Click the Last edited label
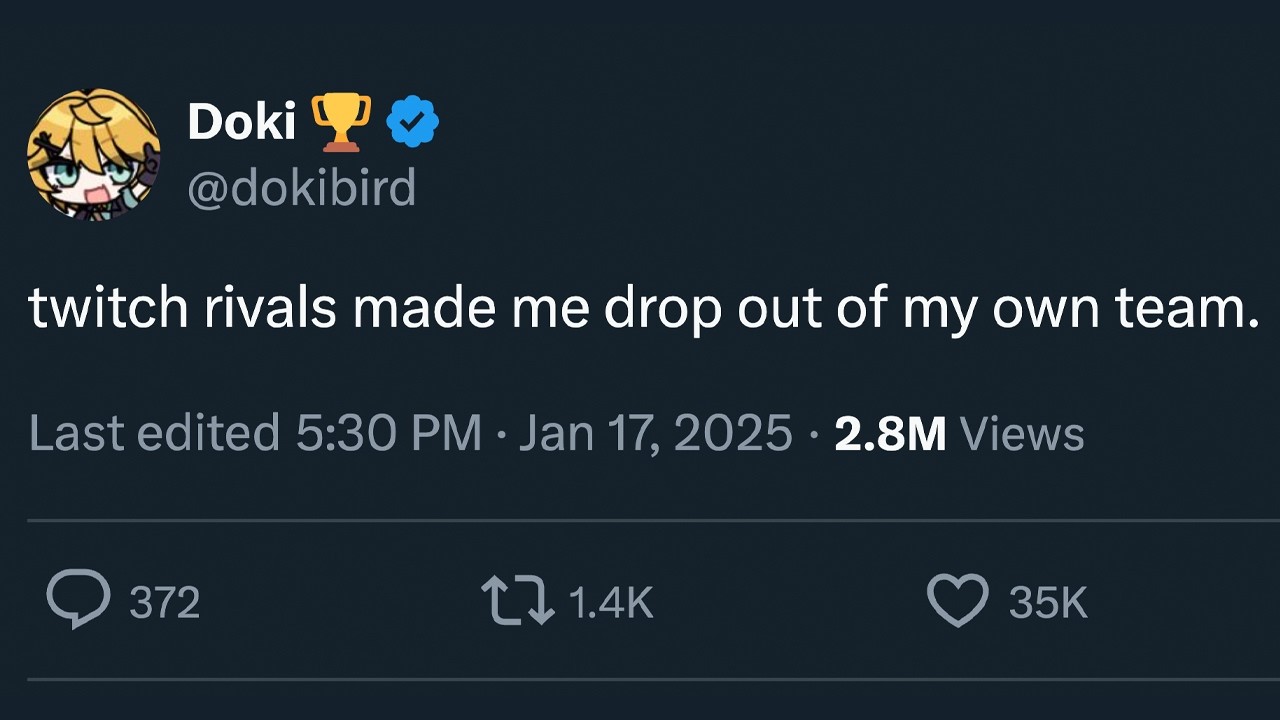This screenshot has height=720, width=1280. pos(154,433)
